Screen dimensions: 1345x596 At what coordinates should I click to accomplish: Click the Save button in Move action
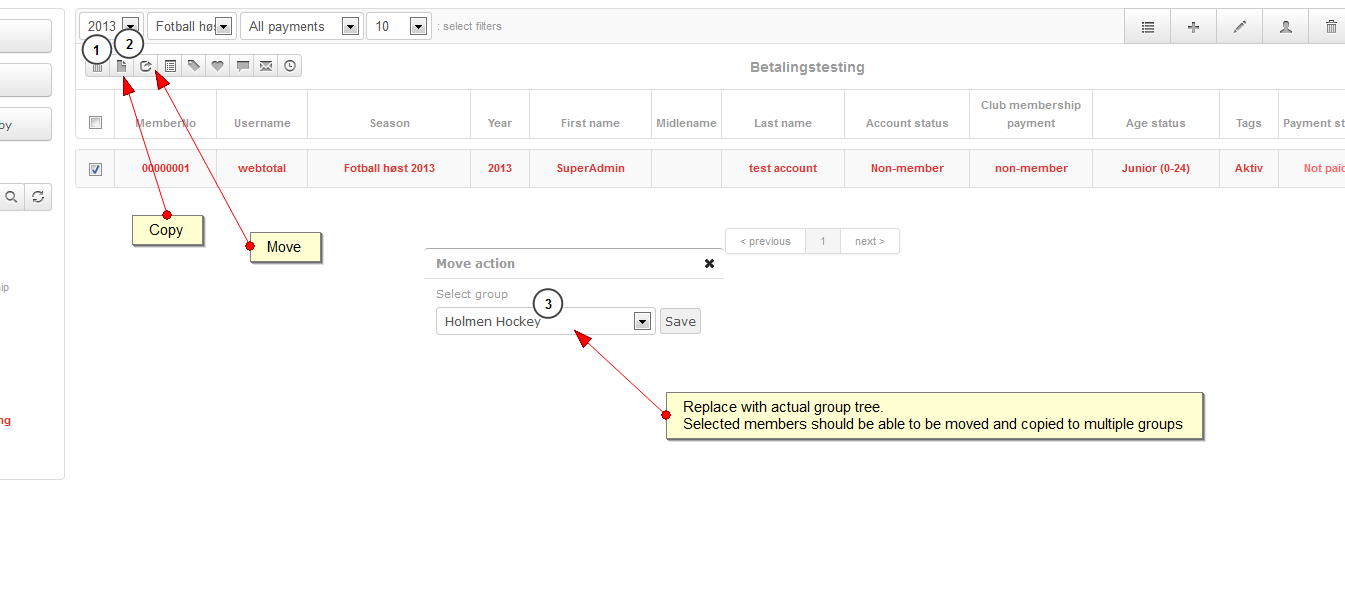click(x=680, y=321)
